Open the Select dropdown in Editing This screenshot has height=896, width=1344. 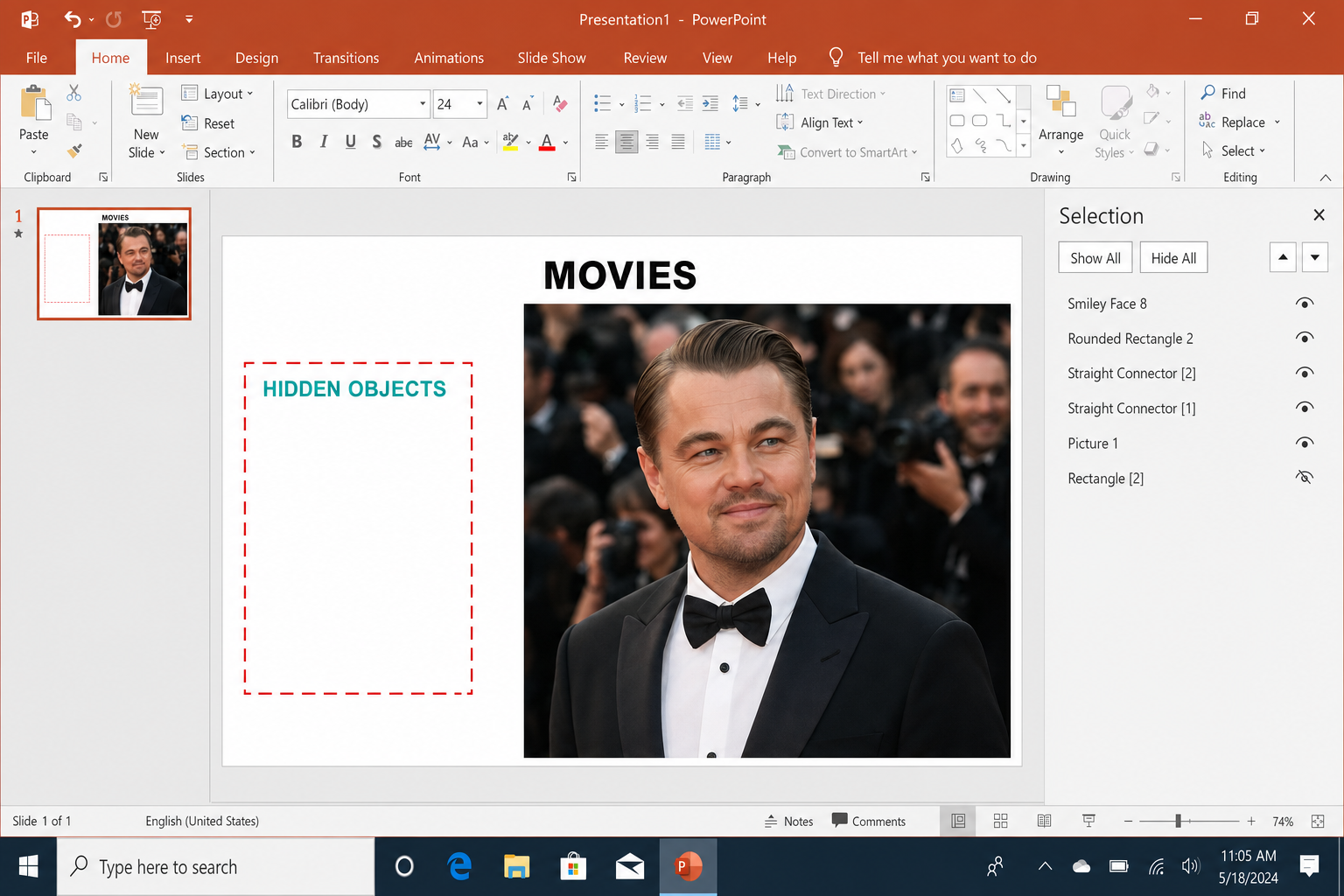[x=1235, y=150]
